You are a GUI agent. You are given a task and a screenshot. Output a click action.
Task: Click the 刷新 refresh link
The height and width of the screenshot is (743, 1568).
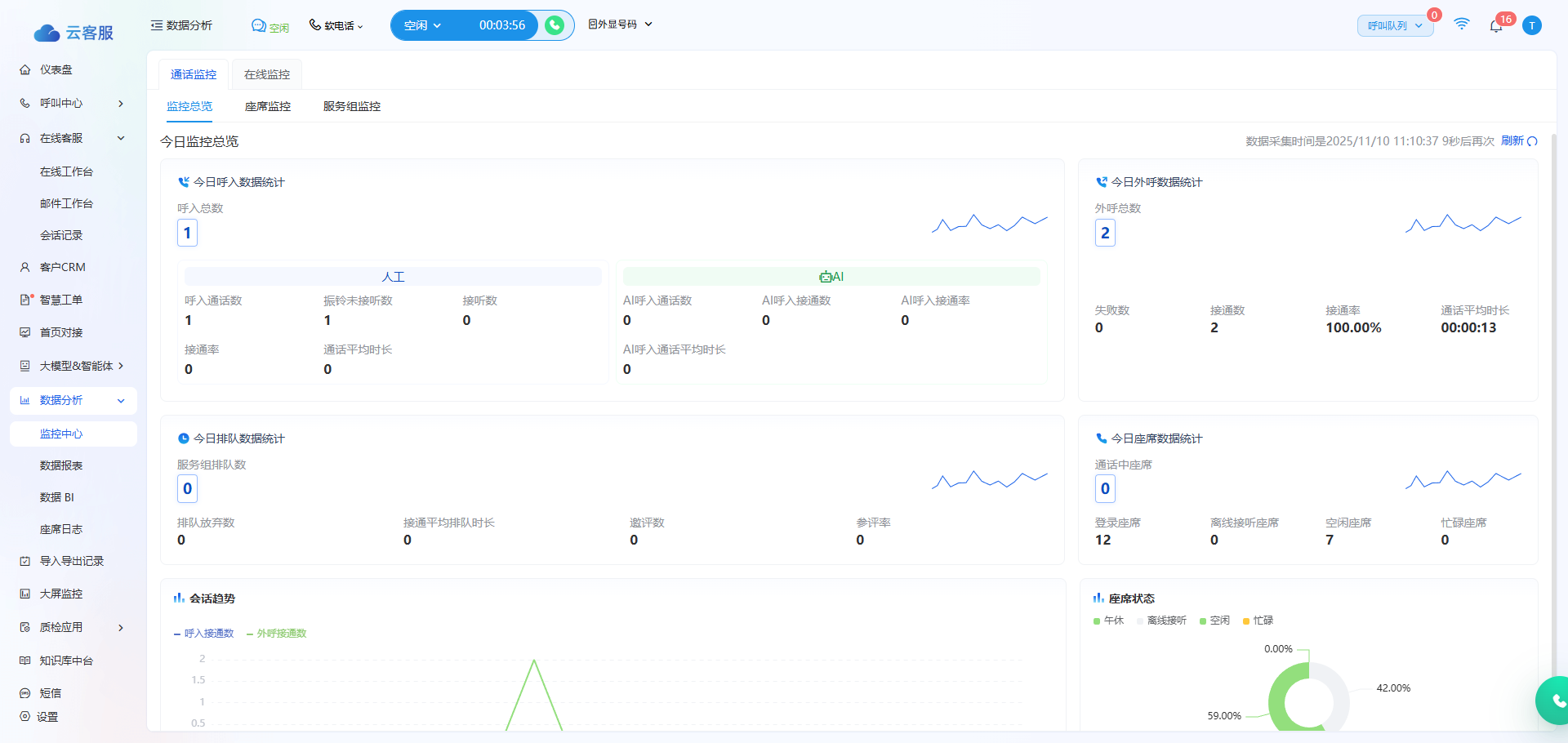point(1512,141)
